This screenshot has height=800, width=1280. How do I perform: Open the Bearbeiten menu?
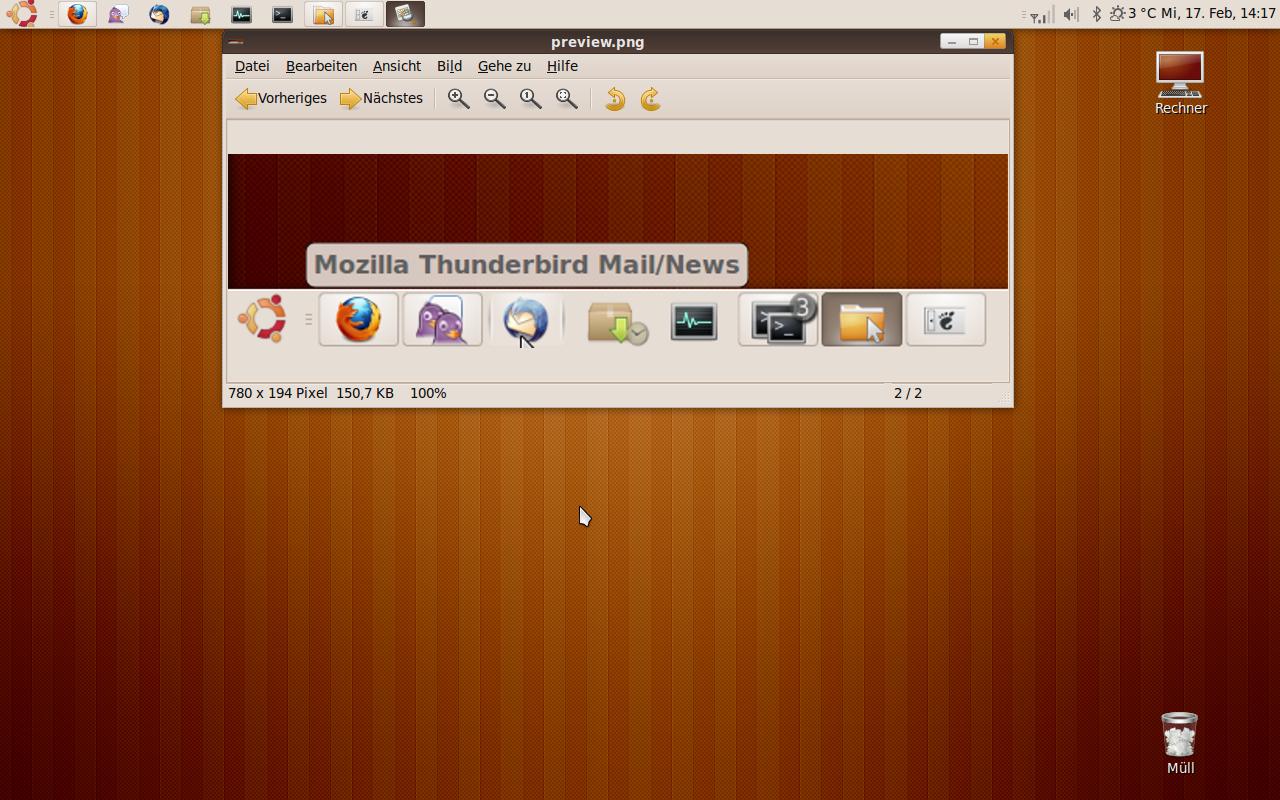click(321, 66)
